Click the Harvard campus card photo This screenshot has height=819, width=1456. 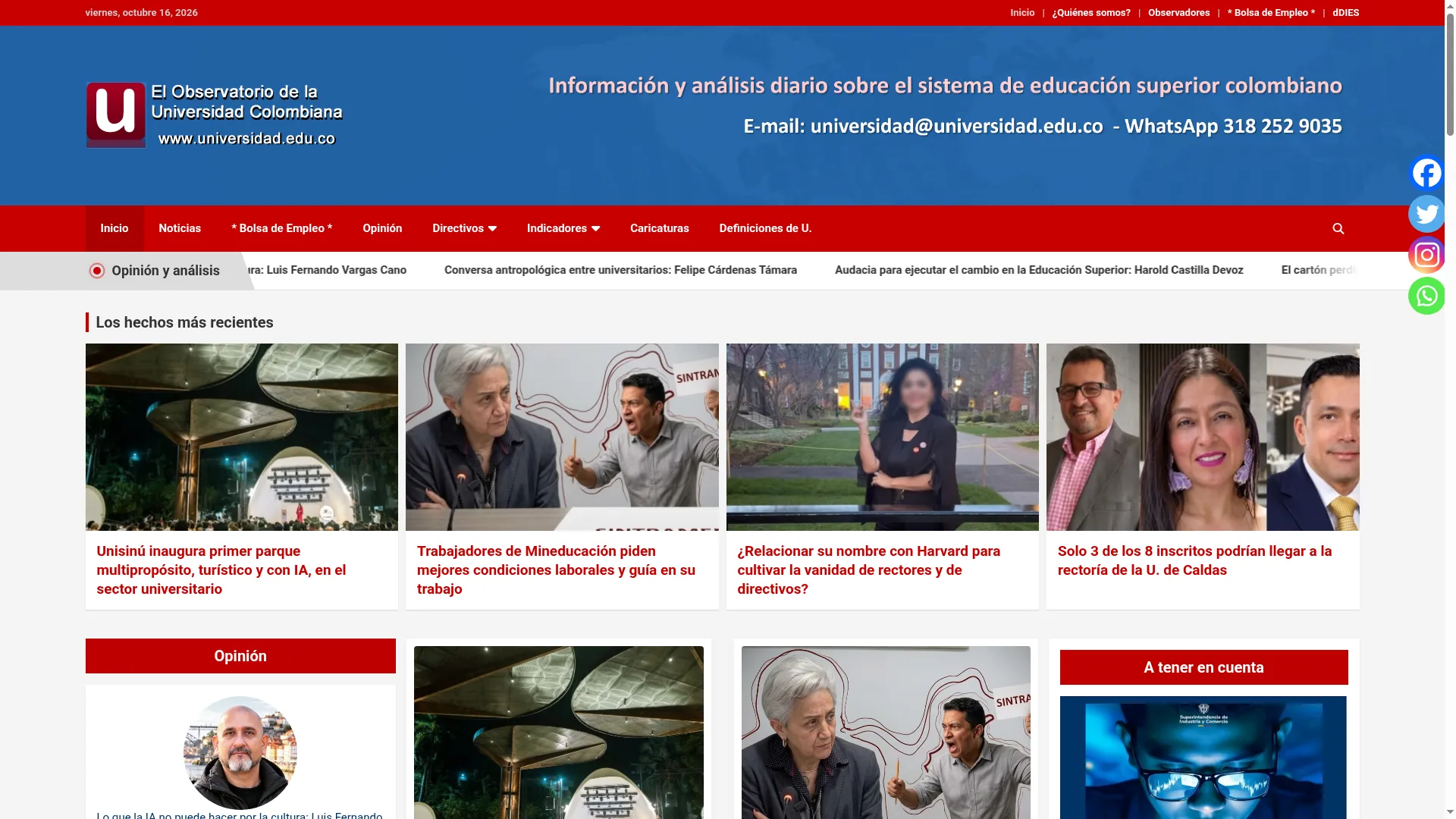(x=882, y=437)
